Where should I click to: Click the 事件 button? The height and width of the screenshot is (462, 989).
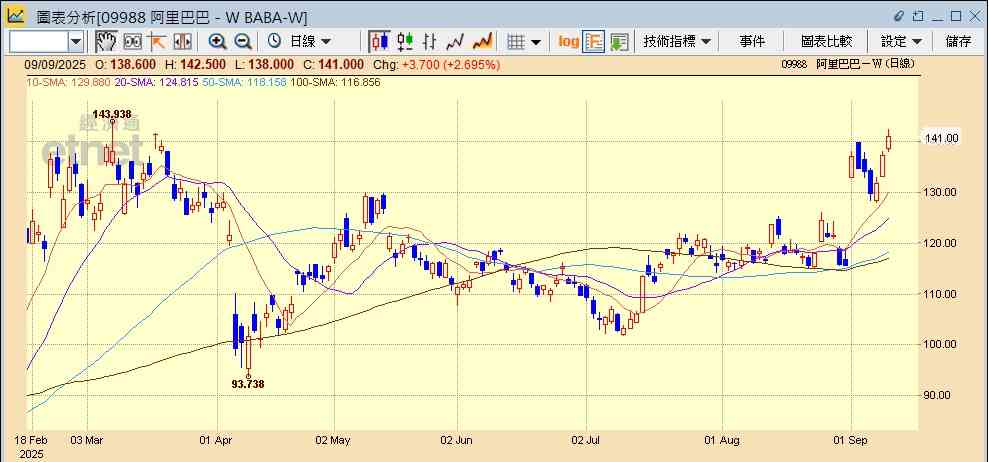coord(752,42)
